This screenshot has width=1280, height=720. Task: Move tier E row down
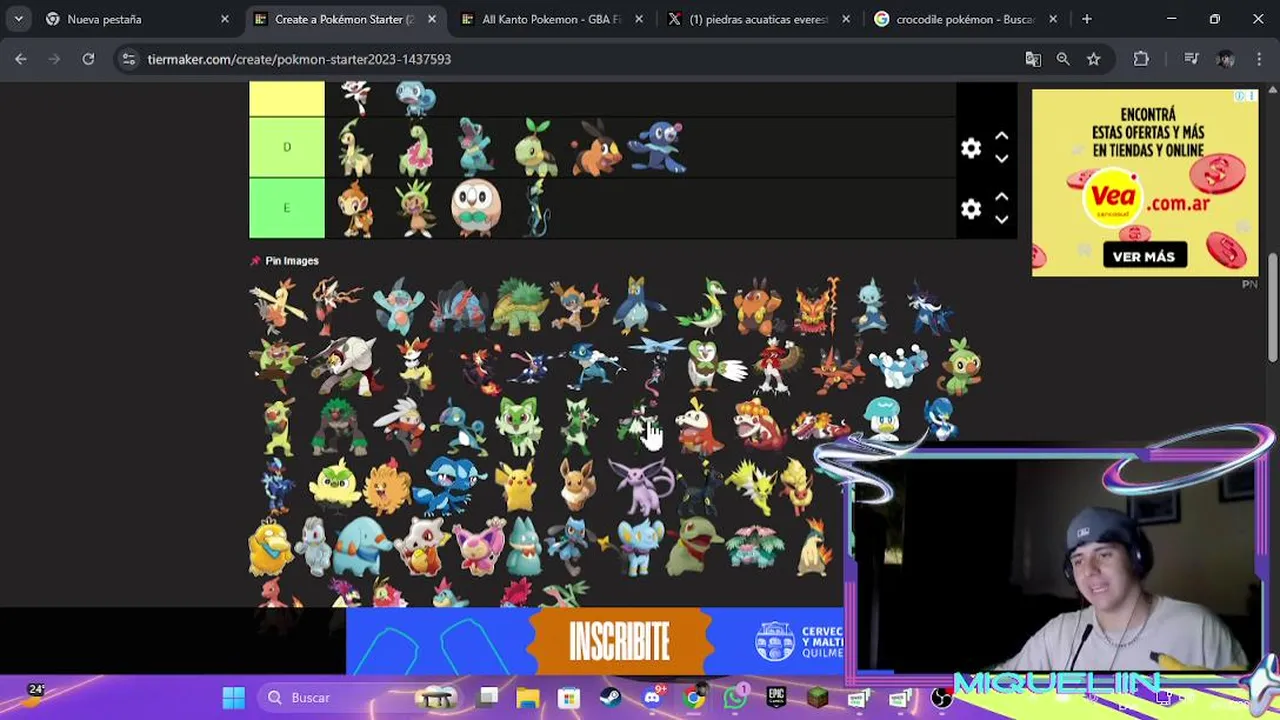click(x=1001, y=220)
